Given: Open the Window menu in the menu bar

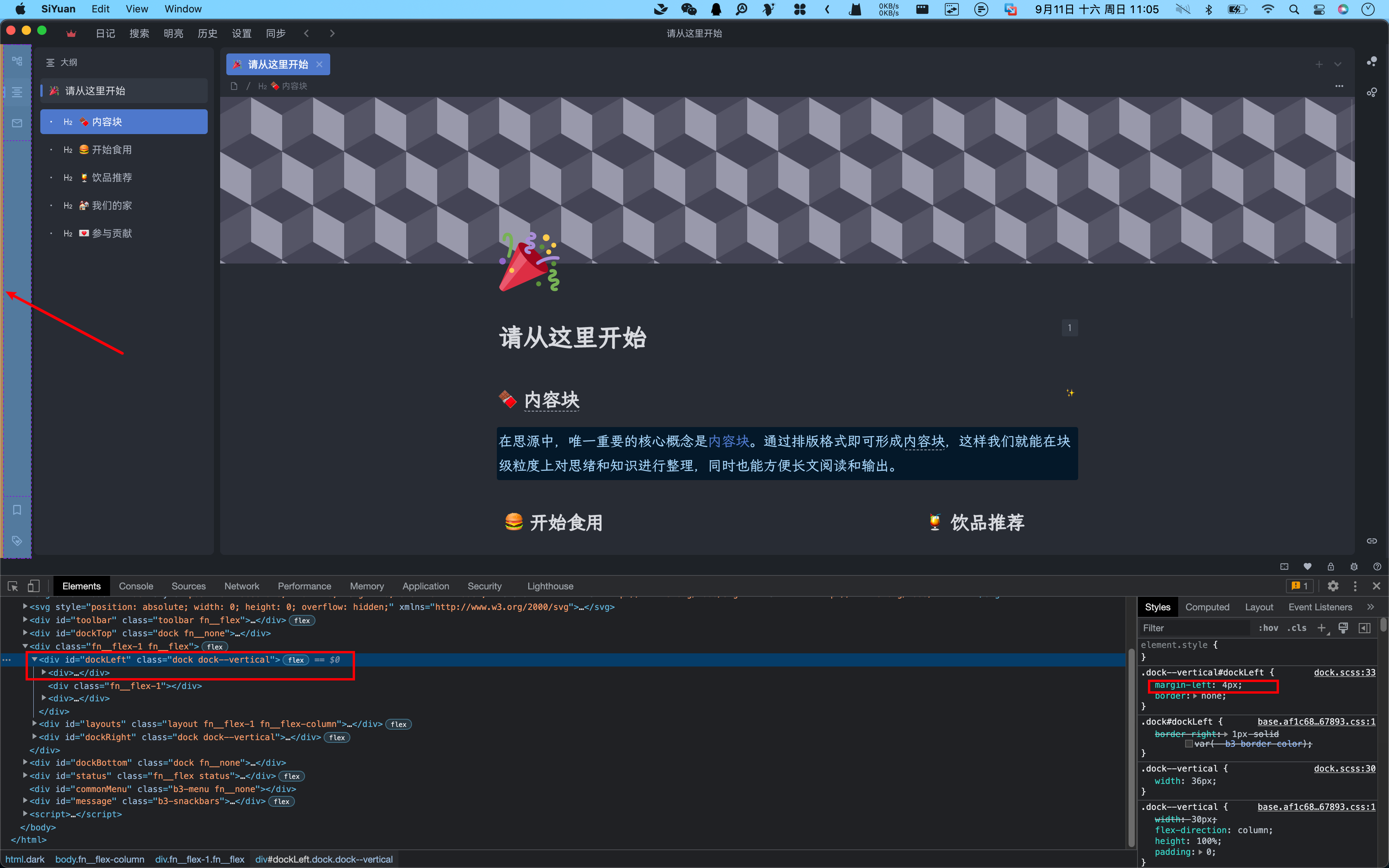Looking at the screenshot, I should point(183,9).
